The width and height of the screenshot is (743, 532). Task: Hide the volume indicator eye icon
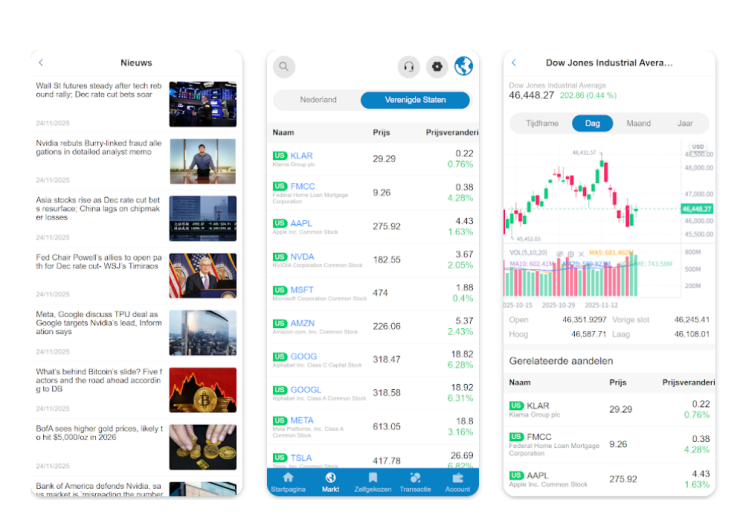(560, 254)
